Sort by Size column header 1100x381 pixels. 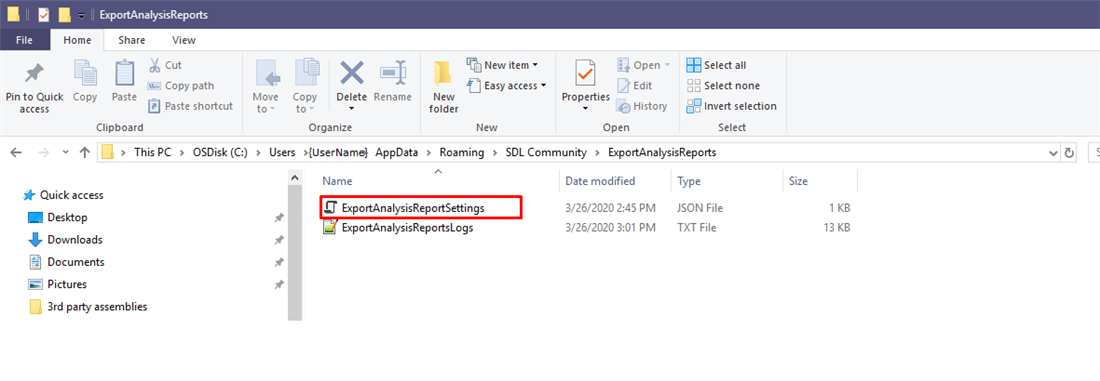[798, 181]
